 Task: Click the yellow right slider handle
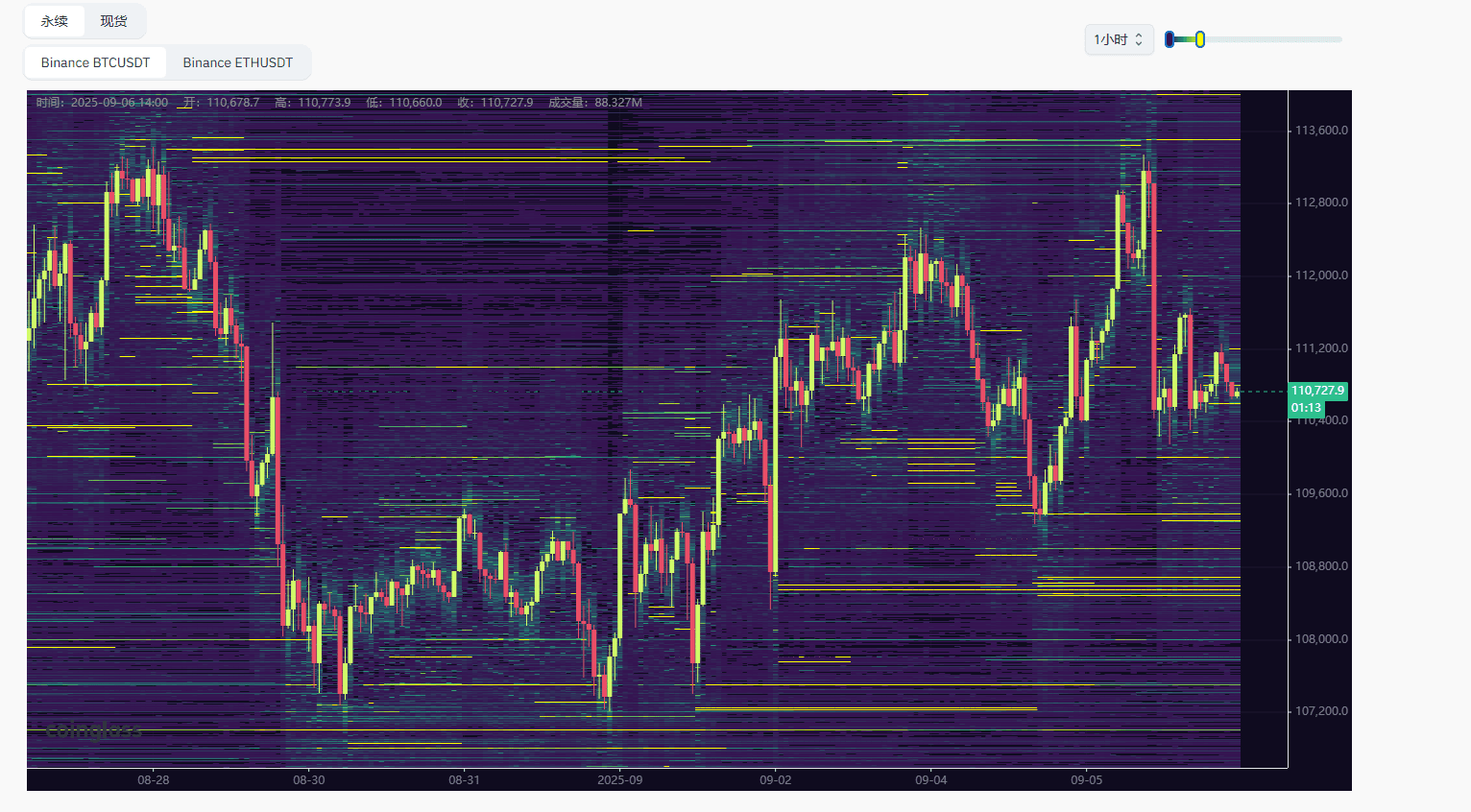1200,39
